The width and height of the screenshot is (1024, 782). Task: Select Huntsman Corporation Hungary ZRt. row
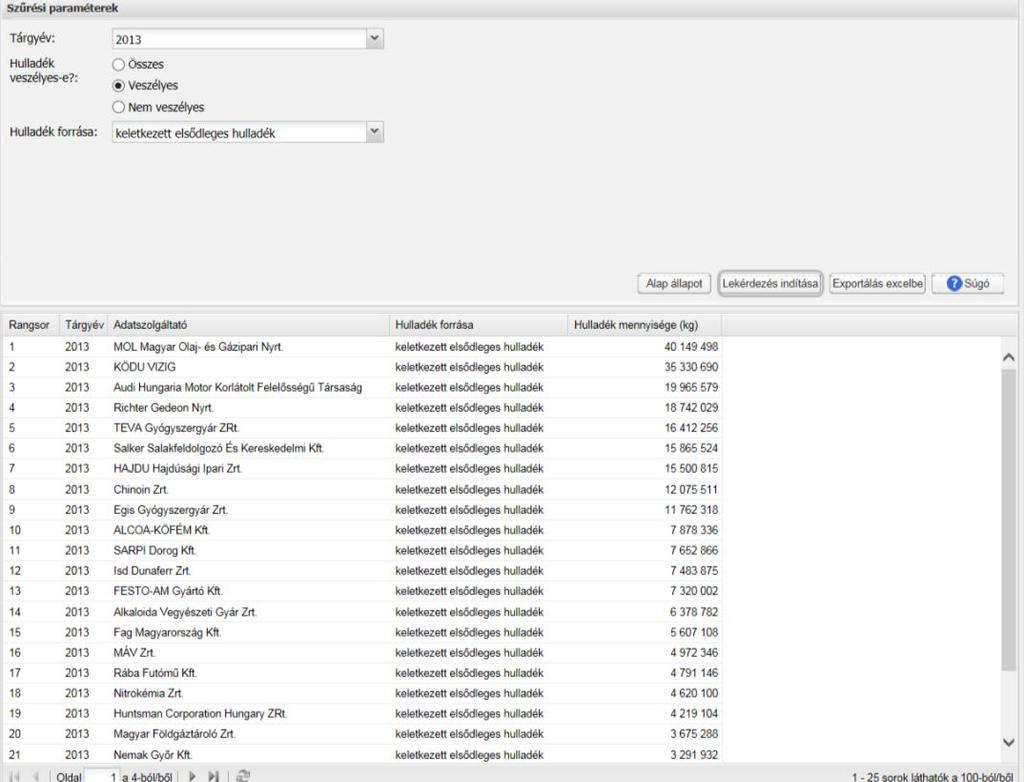pos(362,713)
